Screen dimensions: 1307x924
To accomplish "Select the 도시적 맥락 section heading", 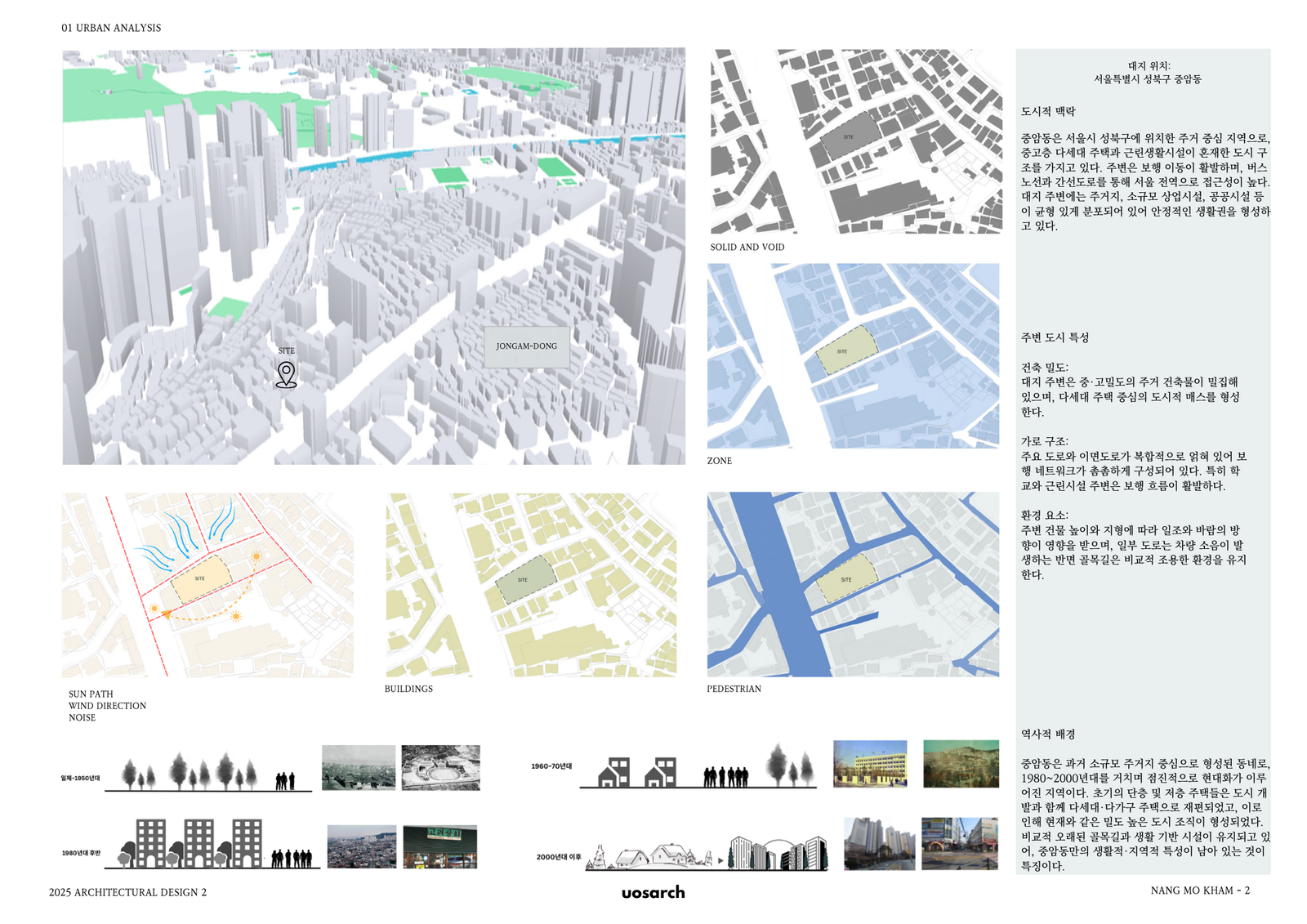I will (x=1047, y=111).
